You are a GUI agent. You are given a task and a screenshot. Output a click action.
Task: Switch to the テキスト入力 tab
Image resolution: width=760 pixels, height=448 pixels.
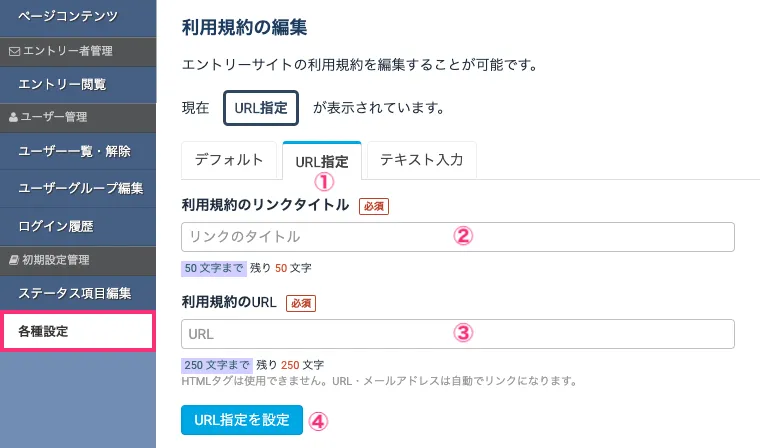coord(421,160)
